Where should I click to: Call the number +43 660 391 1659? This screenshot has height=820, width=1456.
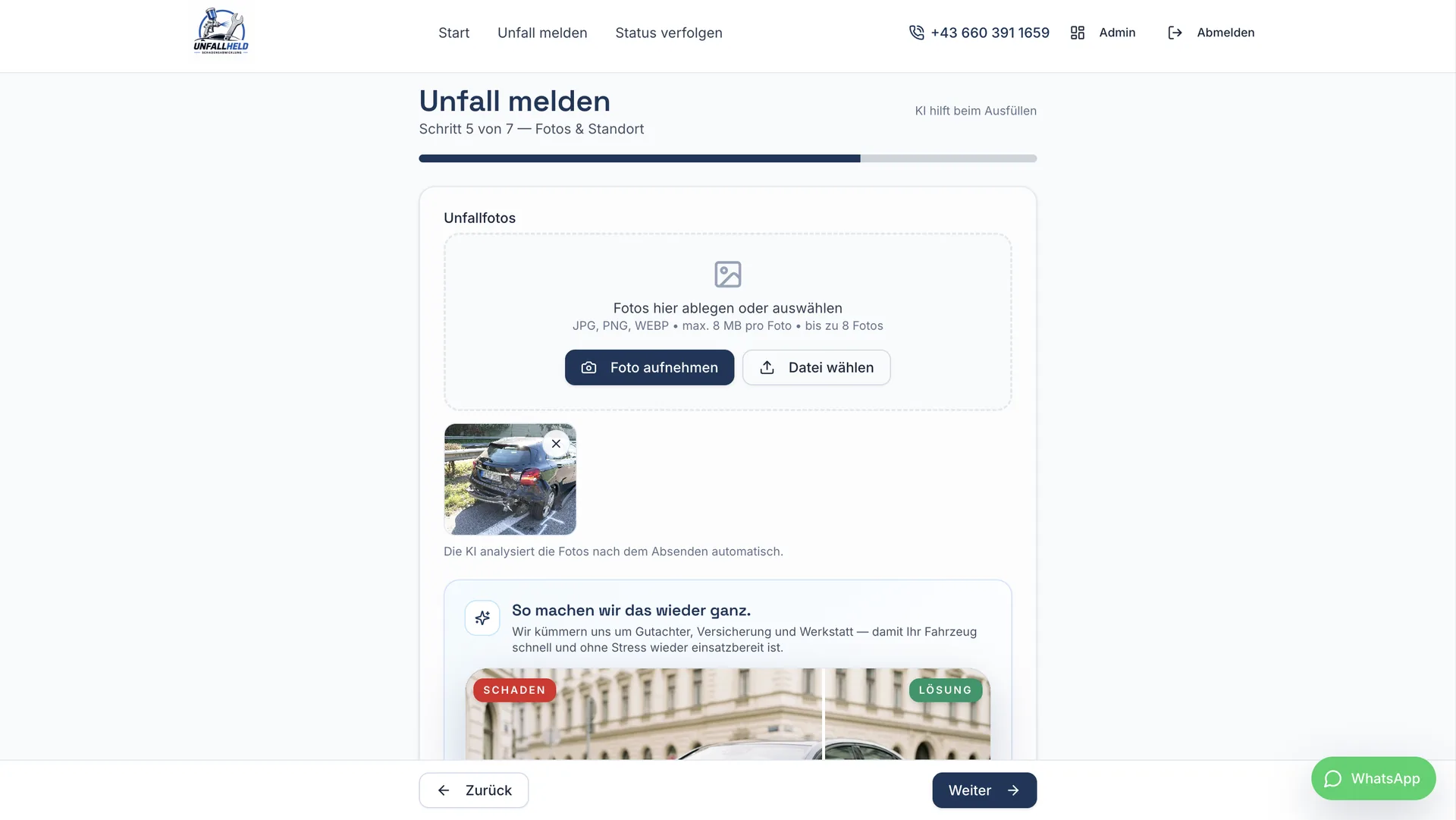click(990, 33)
